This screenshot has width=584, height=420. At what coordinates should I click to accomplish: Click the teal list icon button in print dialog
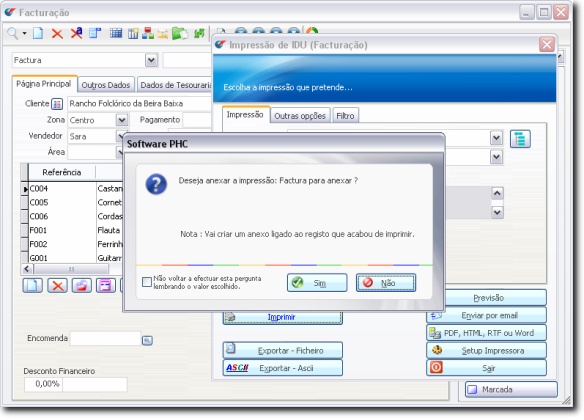[520, 139]
